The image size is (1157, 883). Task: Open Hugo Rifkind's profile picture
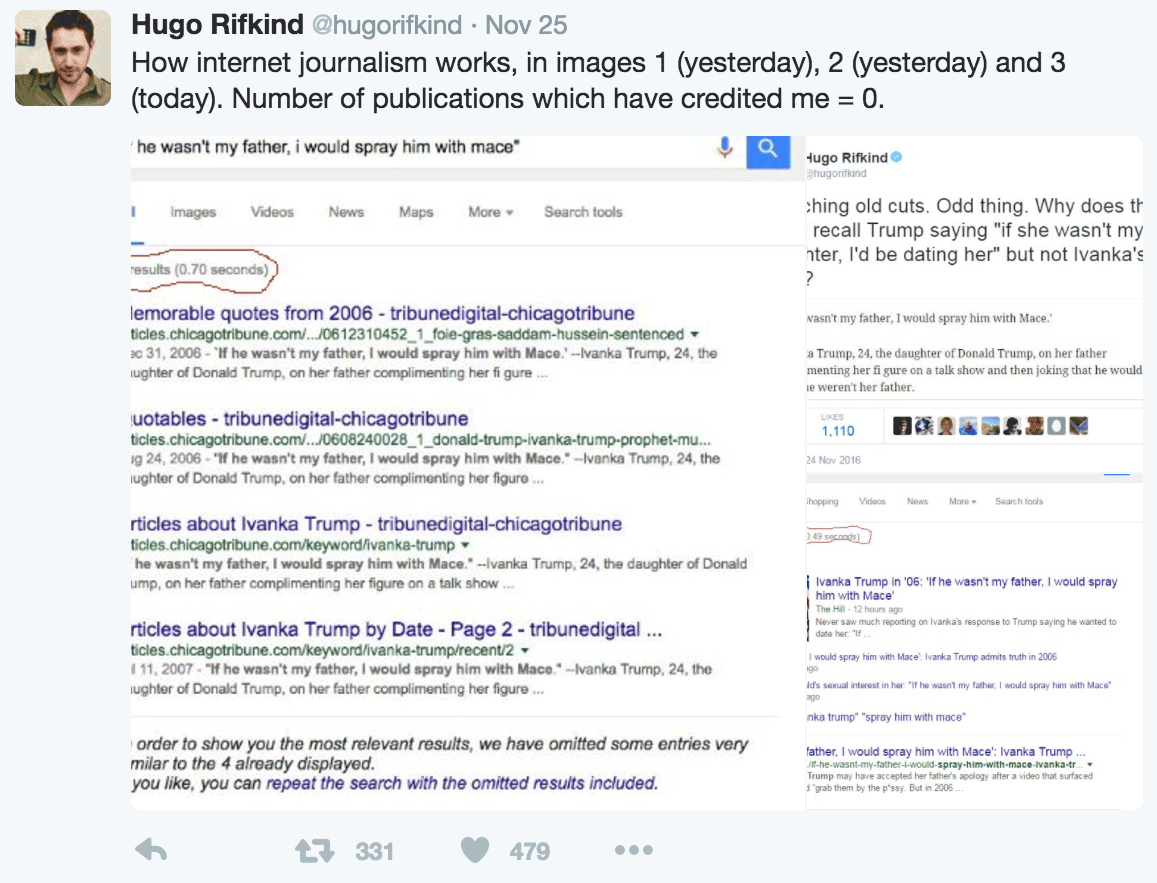[x=63, y=58]
